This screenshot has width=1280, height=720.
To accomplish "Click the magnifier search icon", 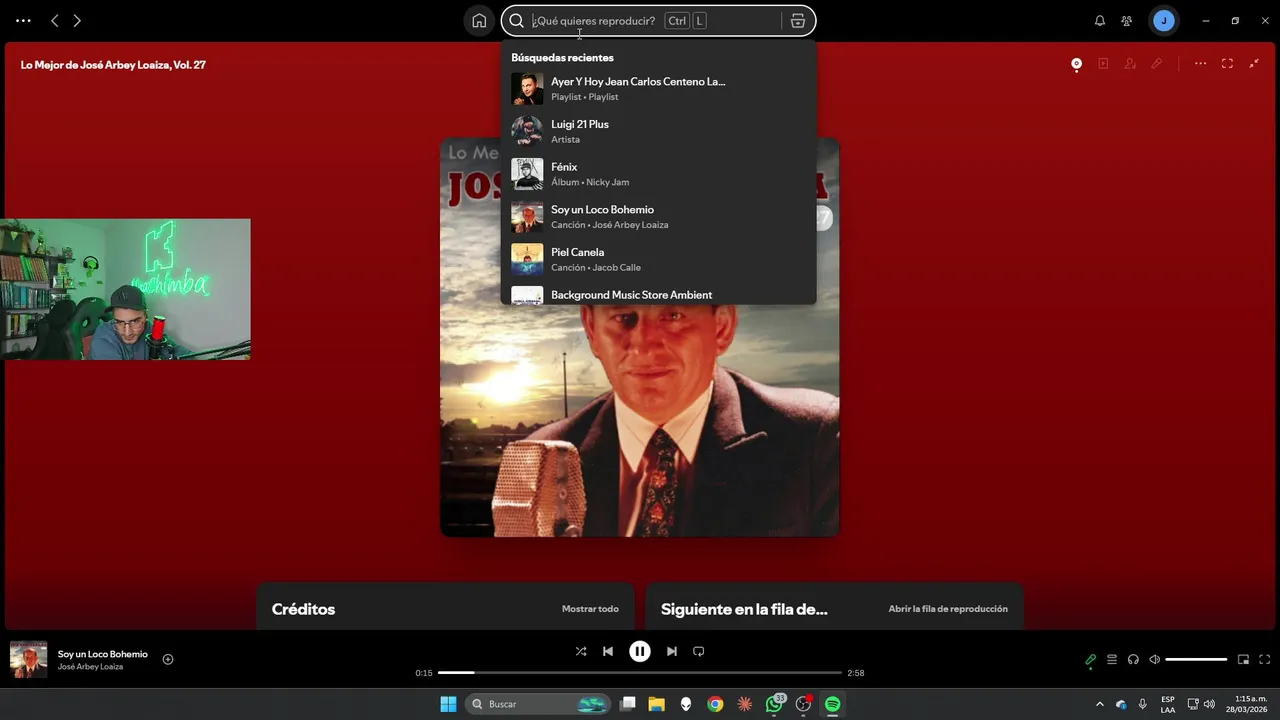I will (x=516, y=21).
